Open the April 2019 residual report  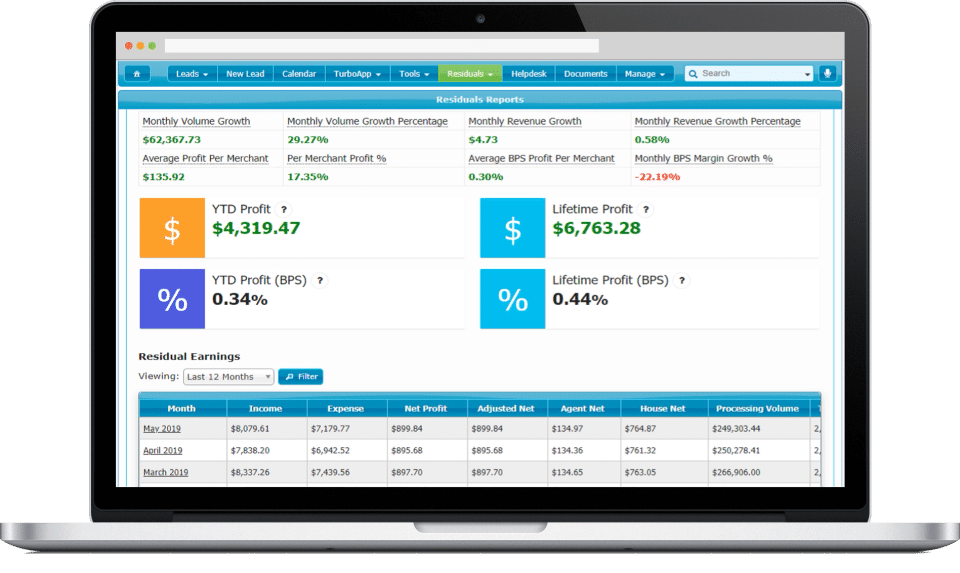(163, 451)
